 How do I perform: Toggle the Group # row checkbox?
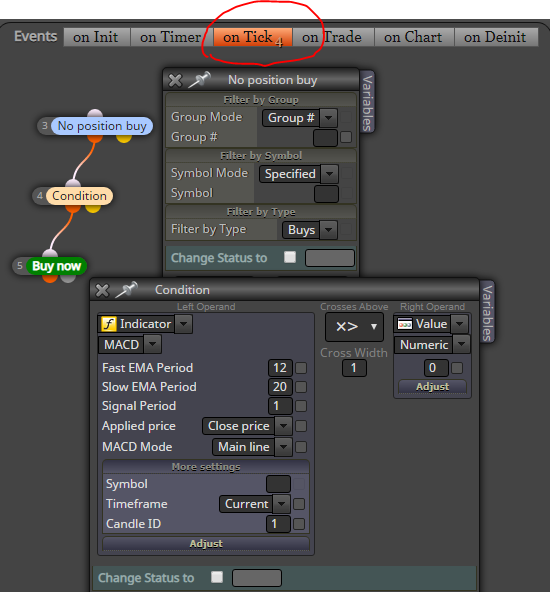pos(346,137)
